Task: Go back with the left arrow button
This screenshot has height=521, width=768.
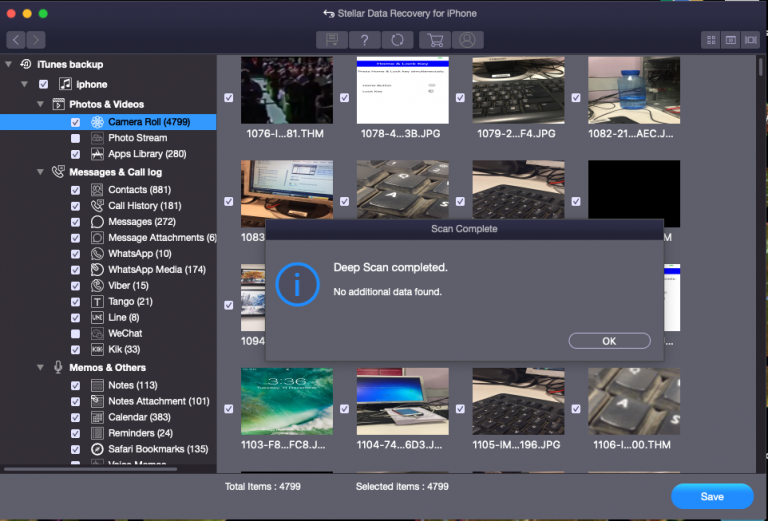Action: pos(16,40)
